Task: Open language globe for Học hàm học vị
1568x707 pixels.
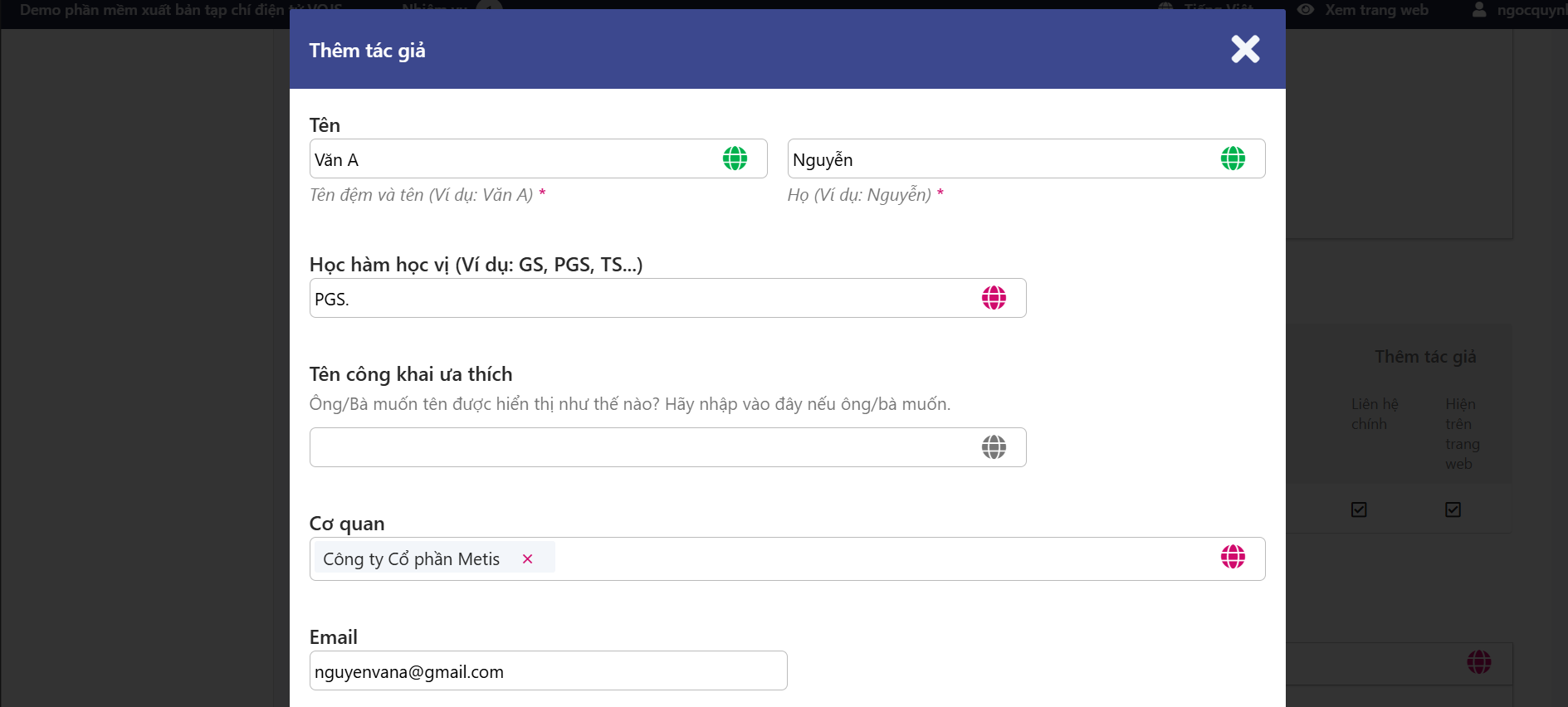Action: coord(994,298)
